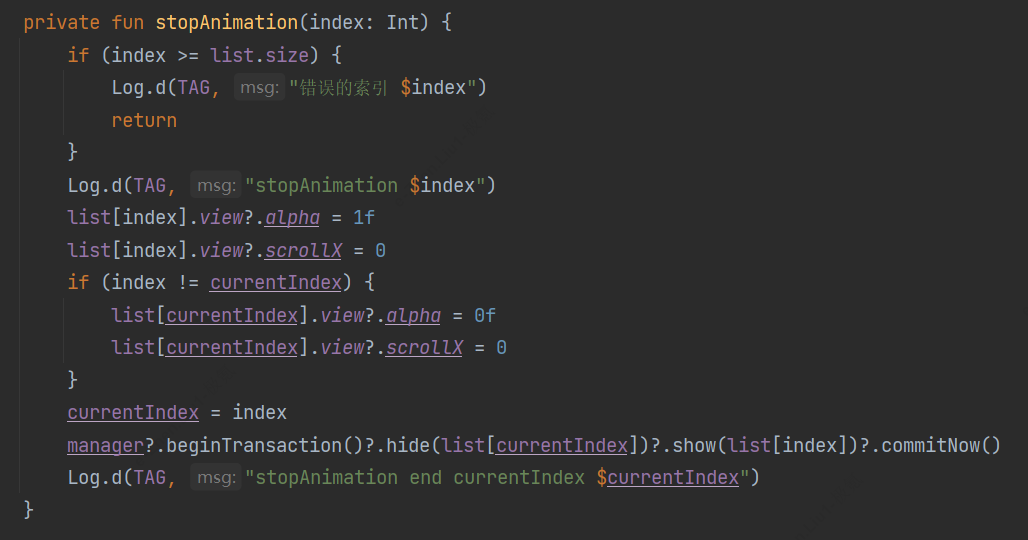This screenshot has height=540, width=1028.
Task: Click scrollX on the list[currentIndex] line
Action: [x=424, y=347]
